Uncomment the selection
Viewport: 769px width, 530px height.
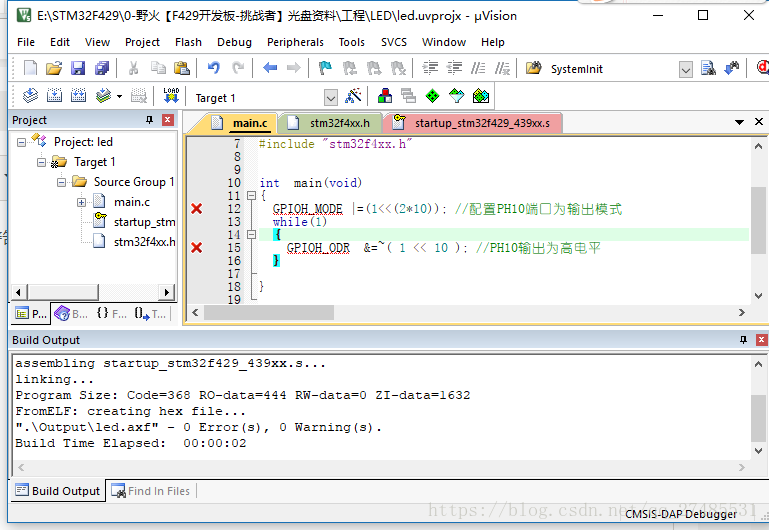(x=502, y=68)
